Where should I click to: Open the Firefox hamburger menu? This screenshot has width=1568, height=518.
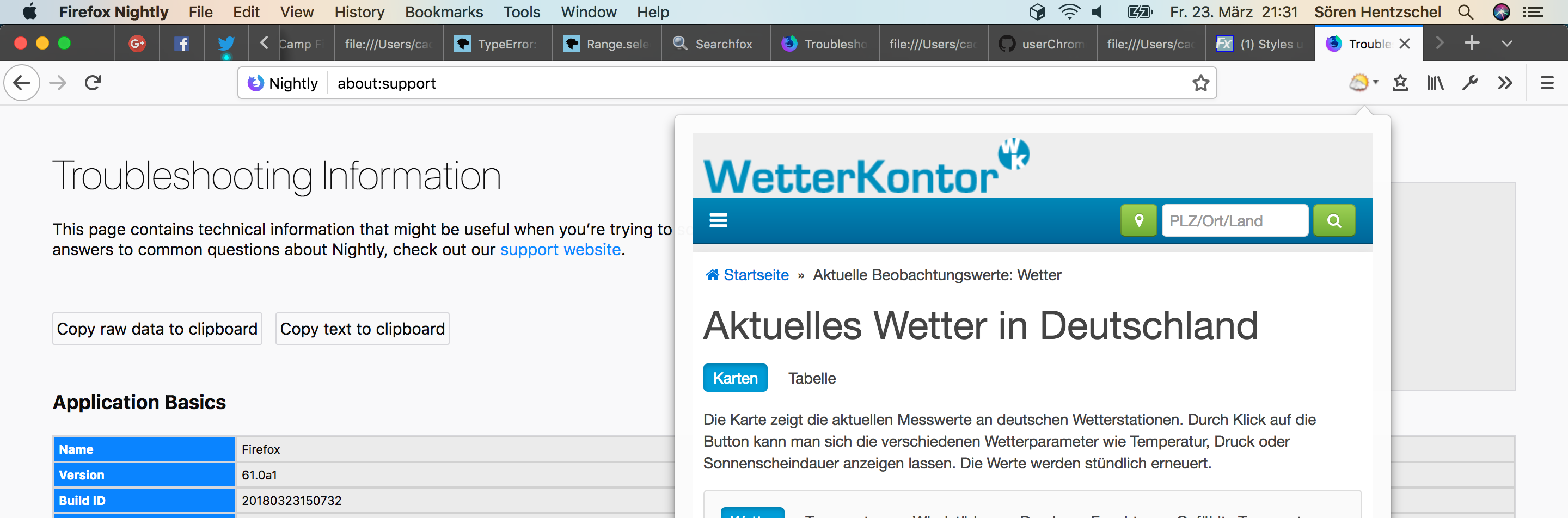point(1547,83)
